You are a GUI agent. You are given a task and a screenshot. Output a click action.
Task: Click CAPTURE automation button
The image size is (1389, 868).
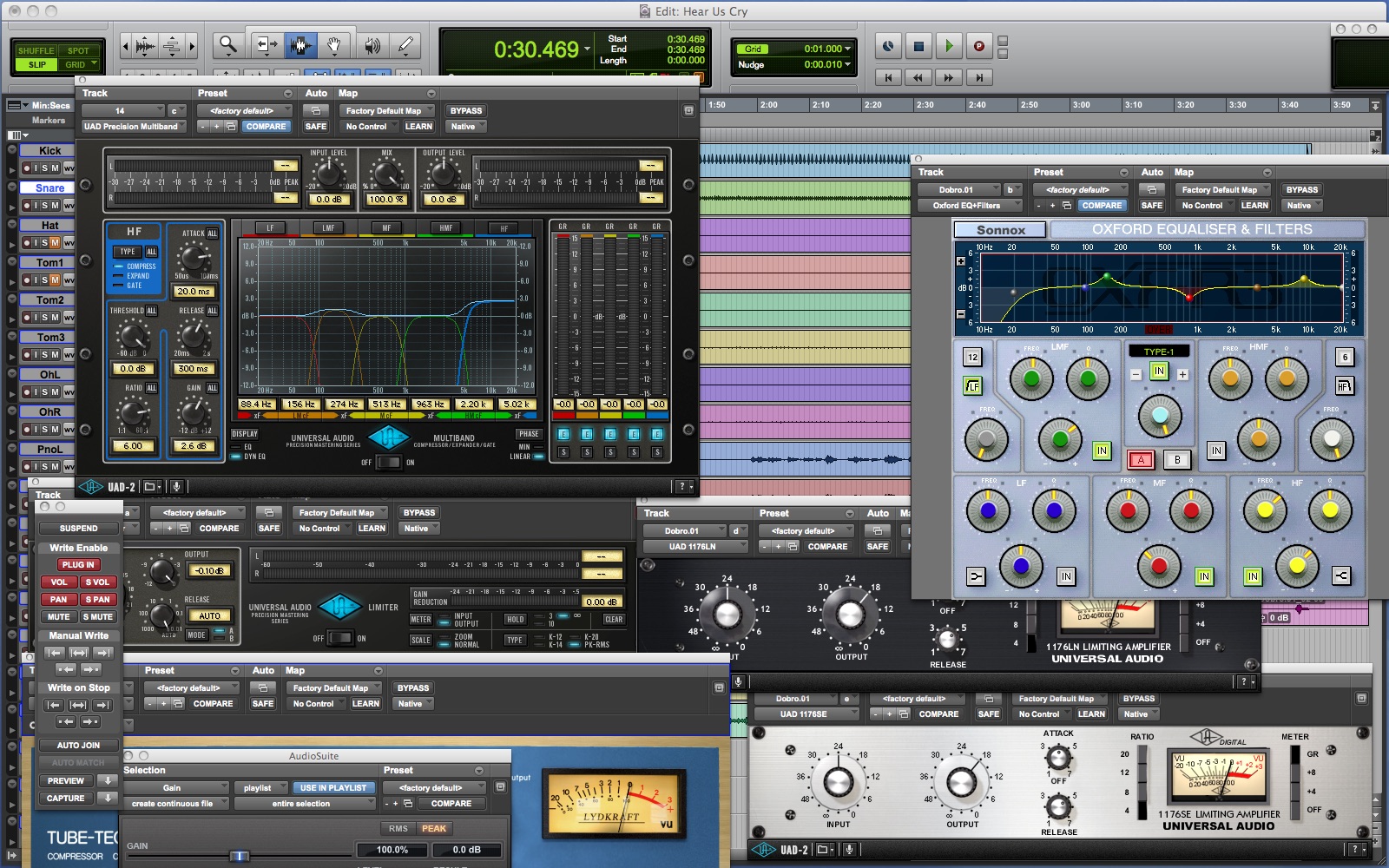[66, 798]
